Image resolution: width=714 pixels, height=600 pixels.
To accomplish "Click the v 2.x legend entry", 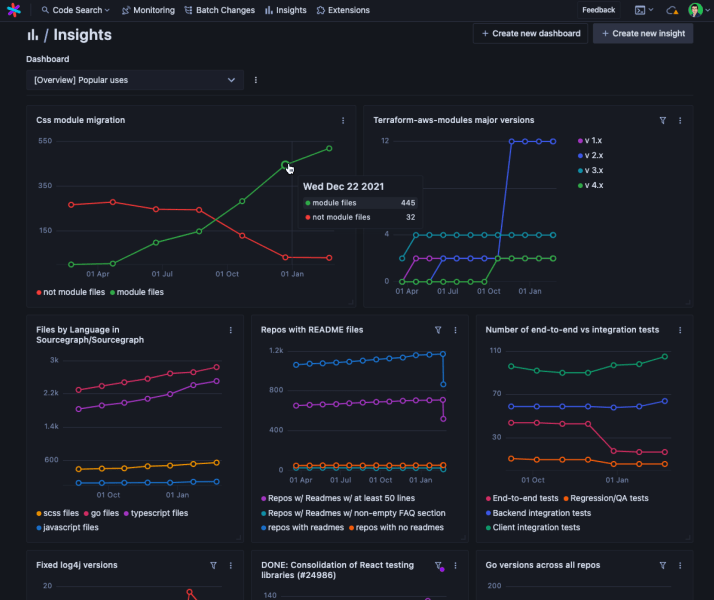I will click(590, 155).
